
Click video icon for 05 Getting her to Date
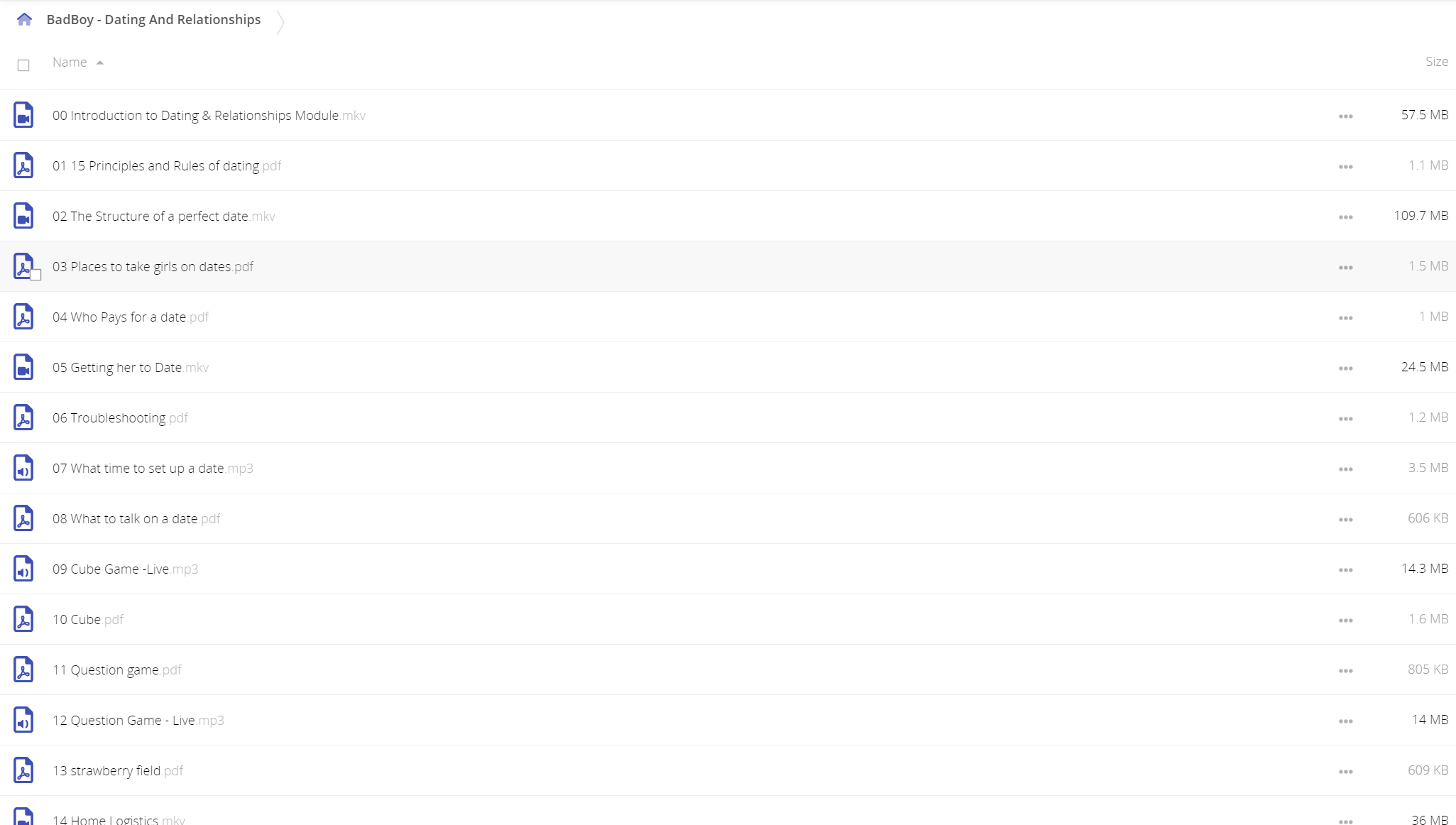tap(23, 367)
